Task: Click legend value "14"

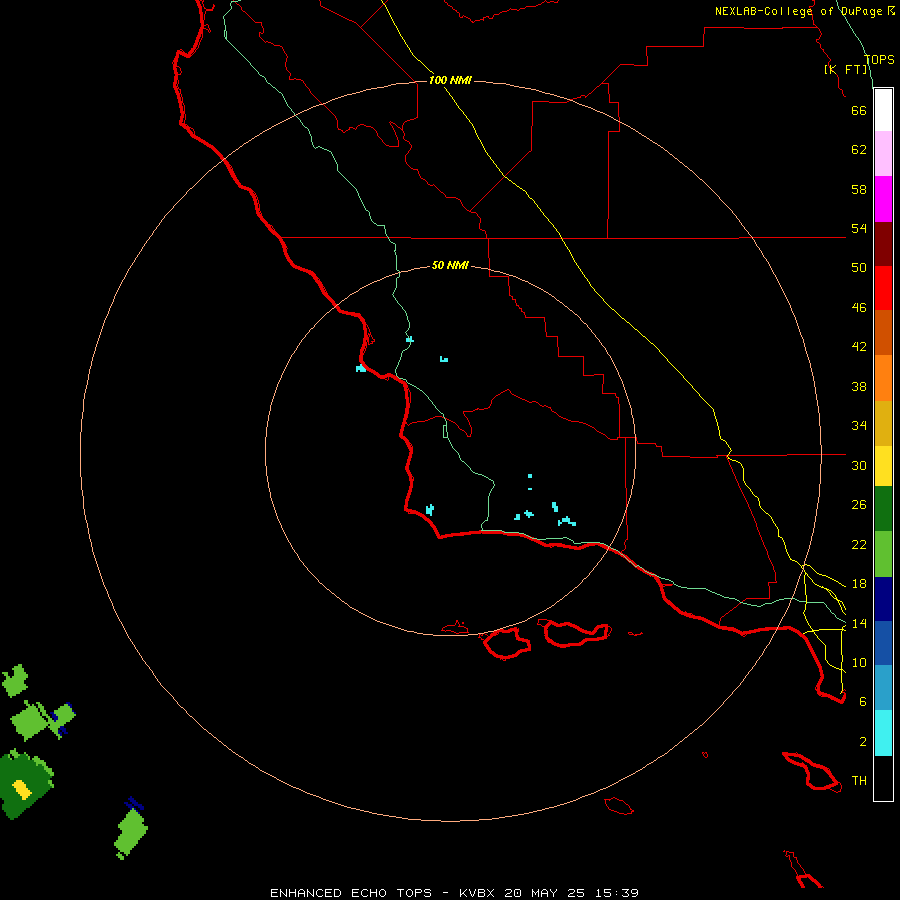Action: [x=859, y=623]
